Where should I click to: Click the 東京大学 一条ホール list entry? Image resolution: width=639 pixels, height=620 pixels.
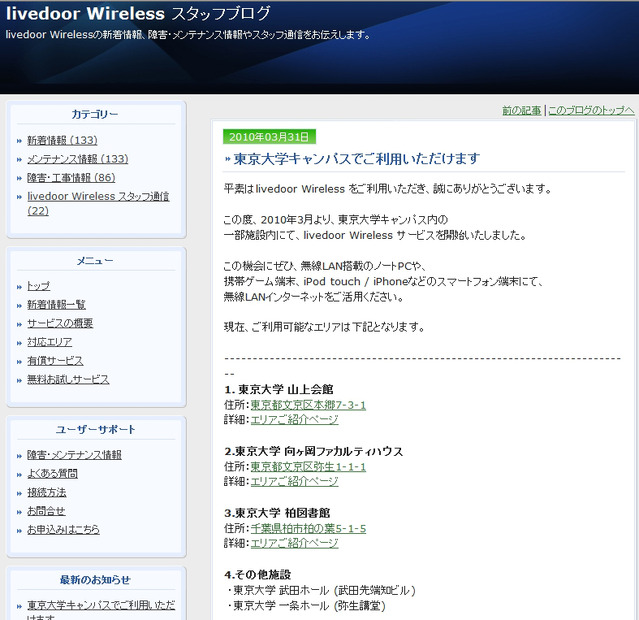coord(306,606)
